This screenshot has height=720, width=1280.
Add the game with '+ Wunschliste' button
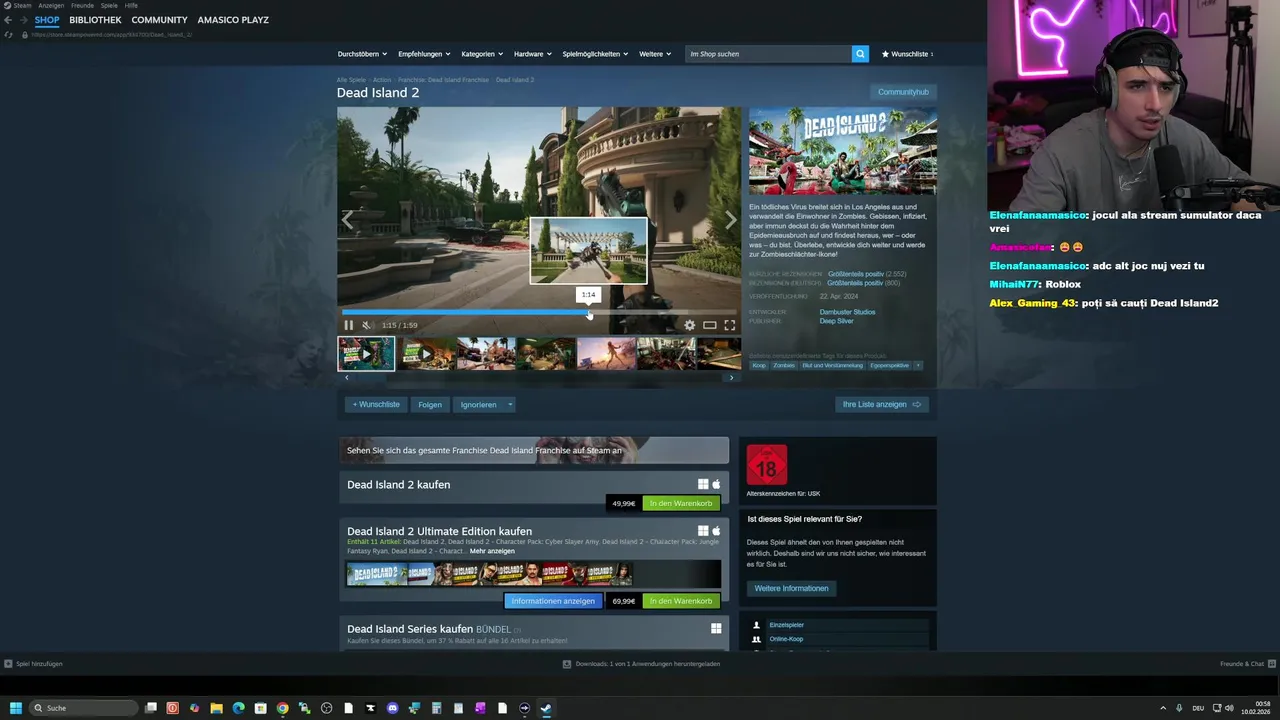376,405
